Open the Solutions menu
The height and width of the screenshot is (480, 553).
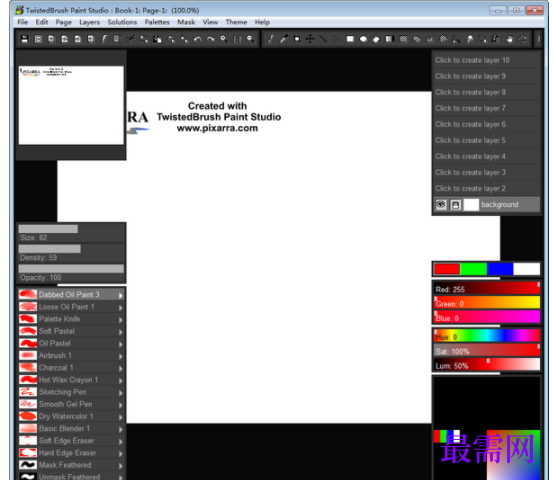pos(122,22)
